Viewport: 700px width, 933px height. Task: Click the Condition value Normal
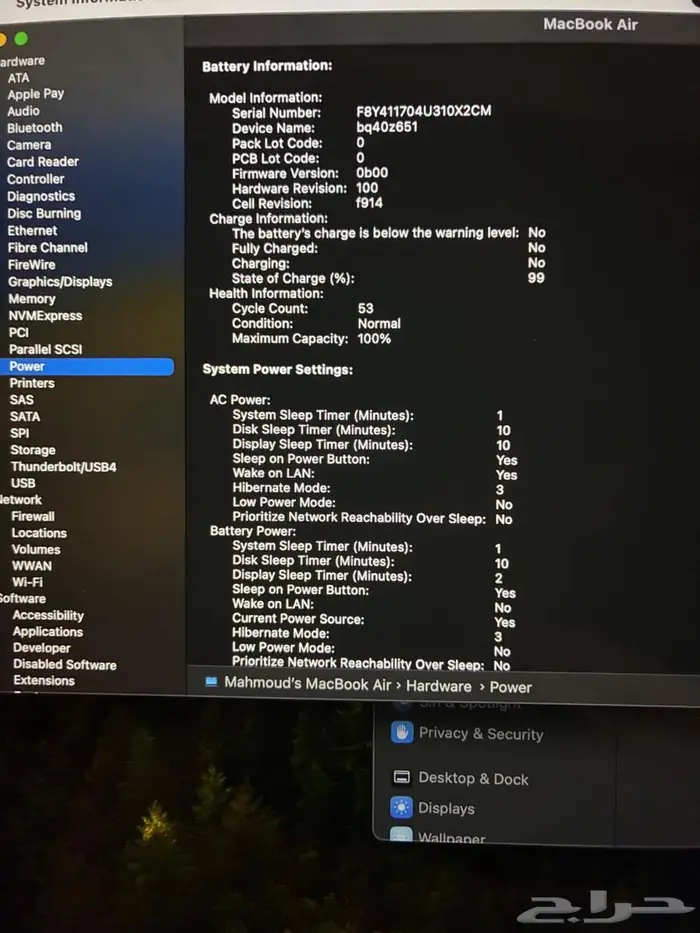(379, 324)
